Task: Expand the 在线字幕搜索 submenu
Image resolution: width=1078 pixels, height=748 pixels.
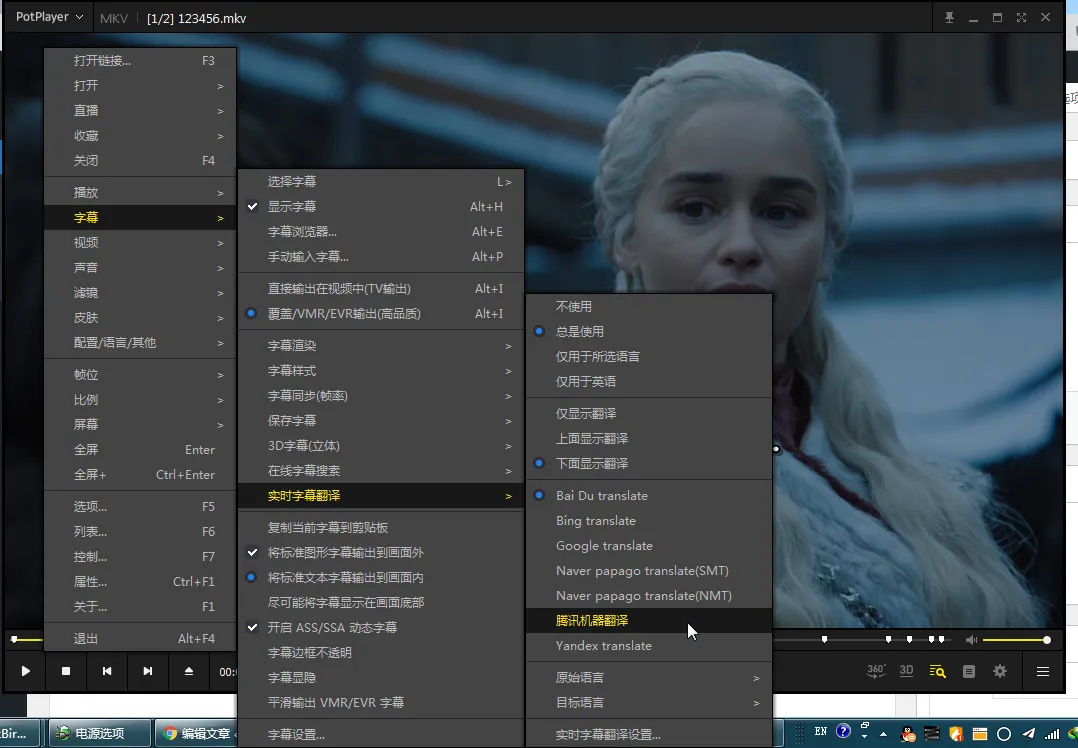Action: [381, 471]
